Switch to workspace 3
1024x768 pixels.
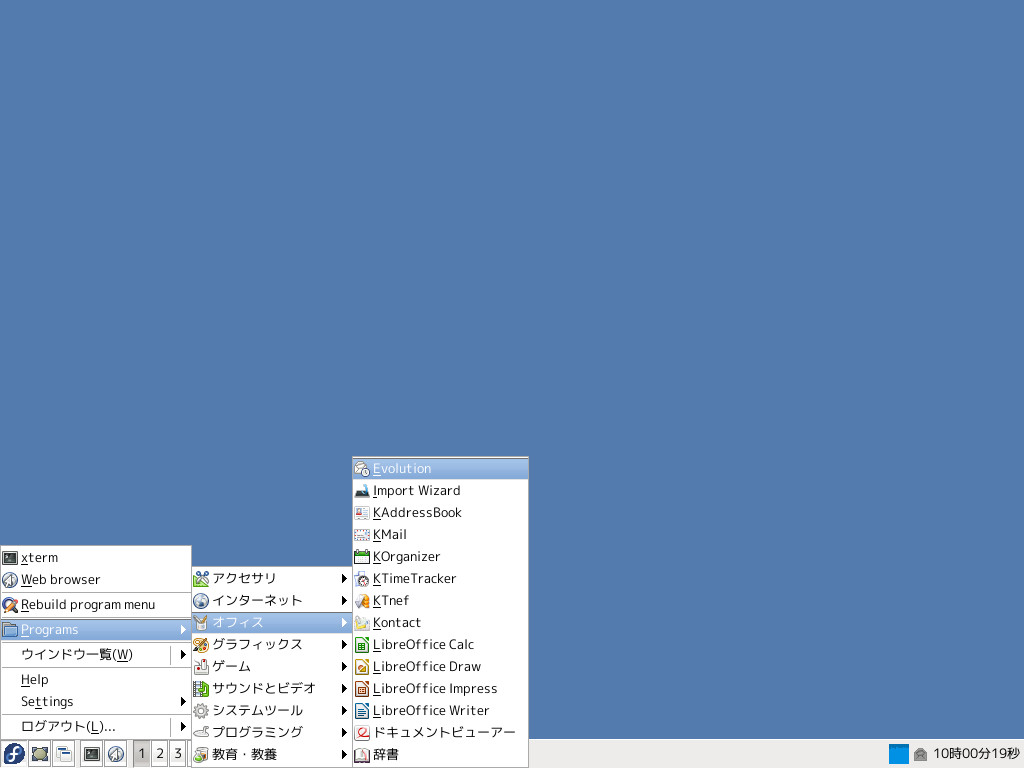[x=177, y=753]
